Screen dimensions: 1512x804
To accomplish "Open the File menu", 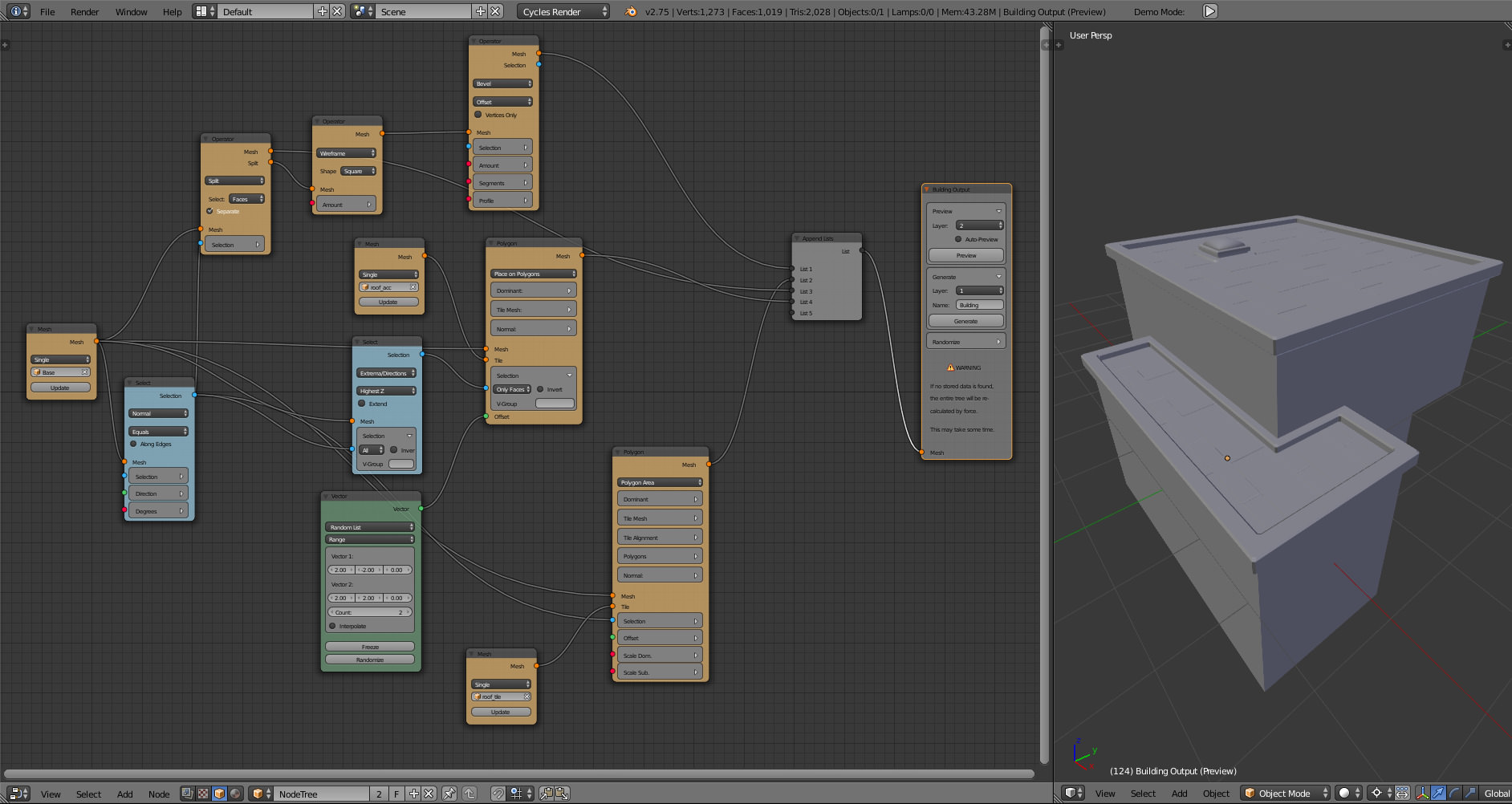I will click(48, 11).
